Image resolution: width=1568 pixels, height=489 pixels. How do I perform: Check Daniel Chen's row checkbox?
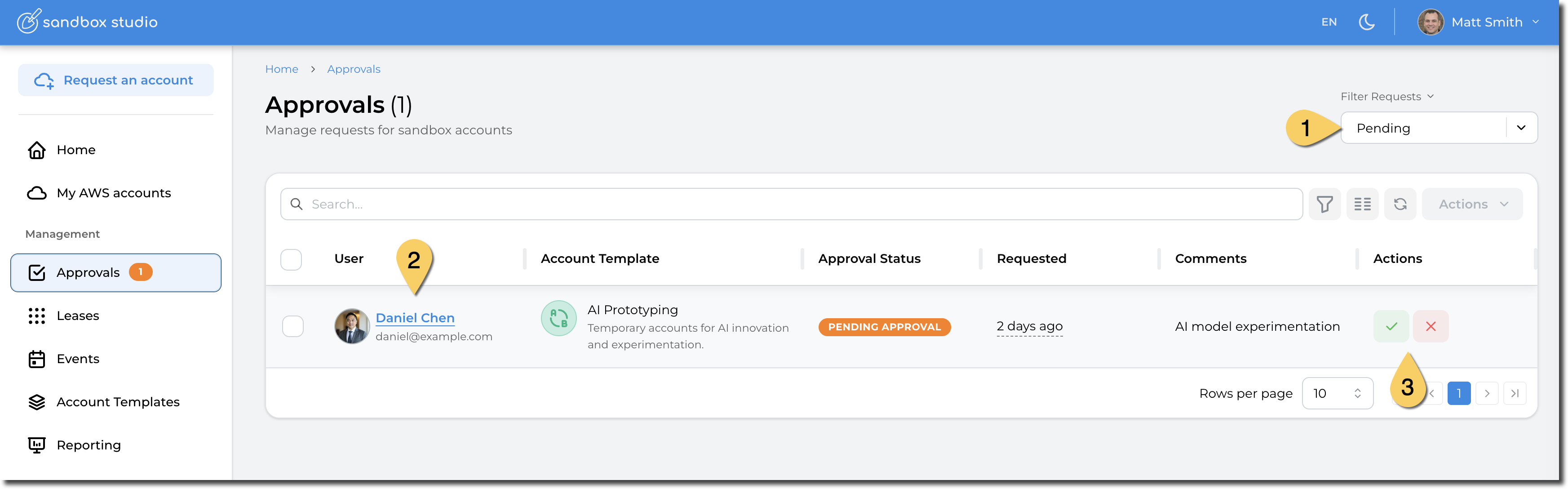pos(293,326)
